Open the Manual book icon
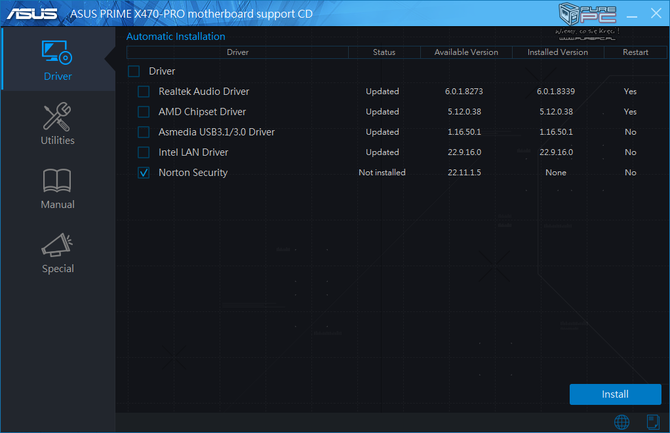670x433 pixels. pos(57,180)
